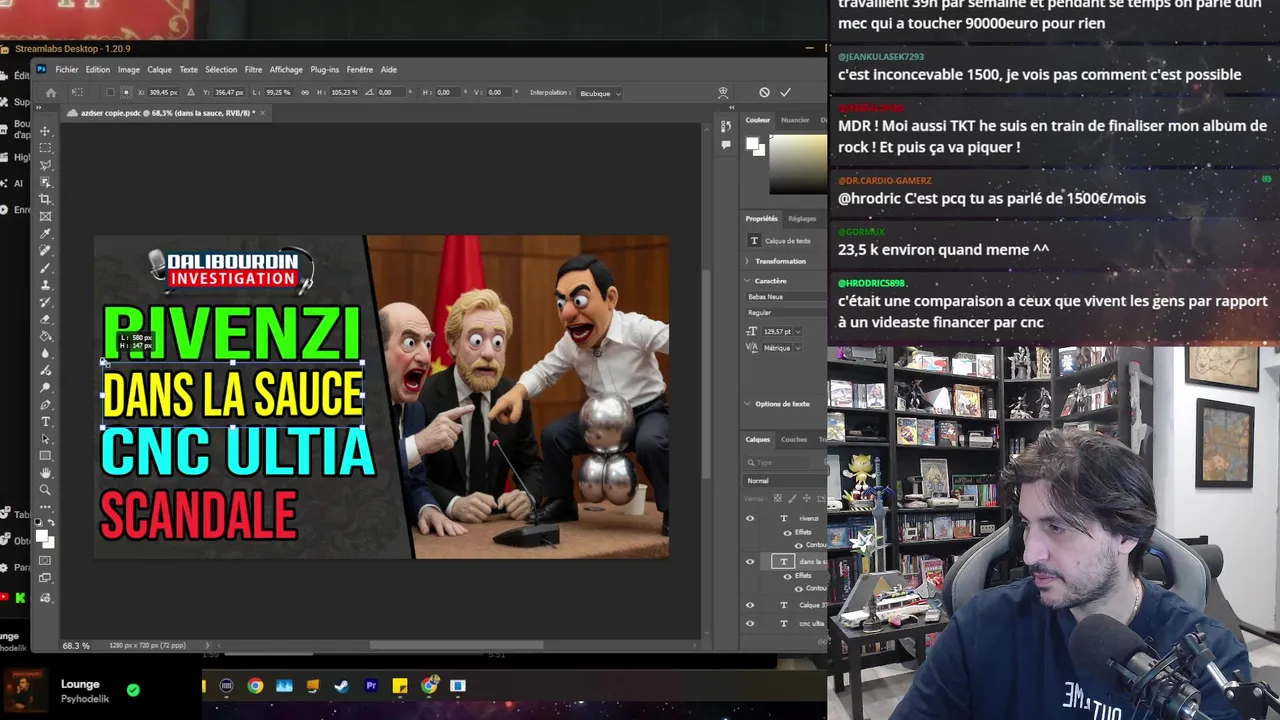
Task: Hide the rivenzi text layer
Action: click(750, 518)
